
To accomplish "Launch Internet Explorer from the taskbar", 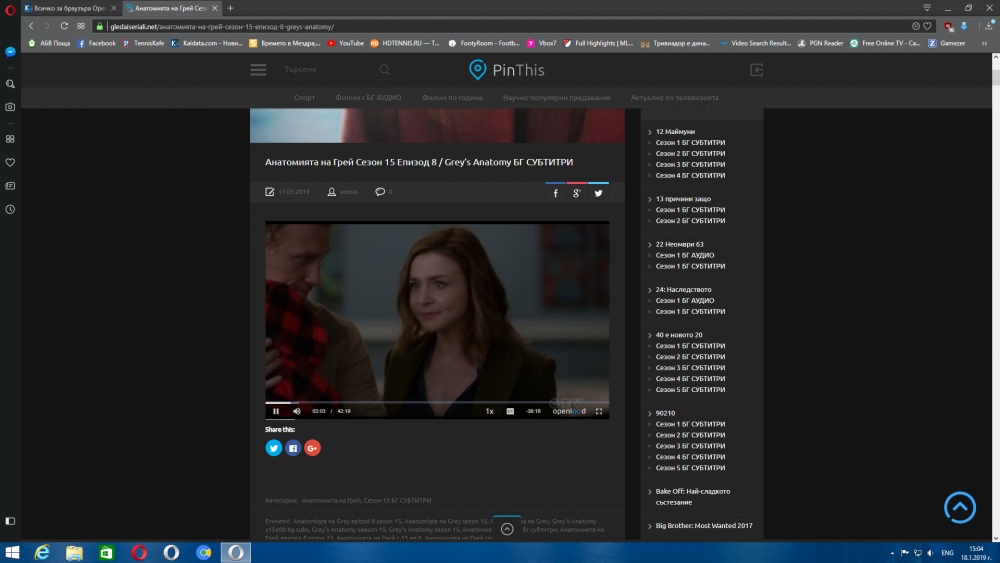I will (42, 552).
